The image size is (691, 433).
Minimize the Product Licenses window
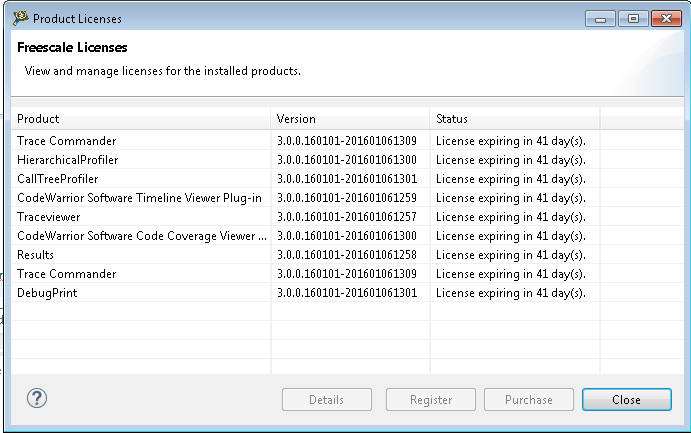click(x=599, y=18)
